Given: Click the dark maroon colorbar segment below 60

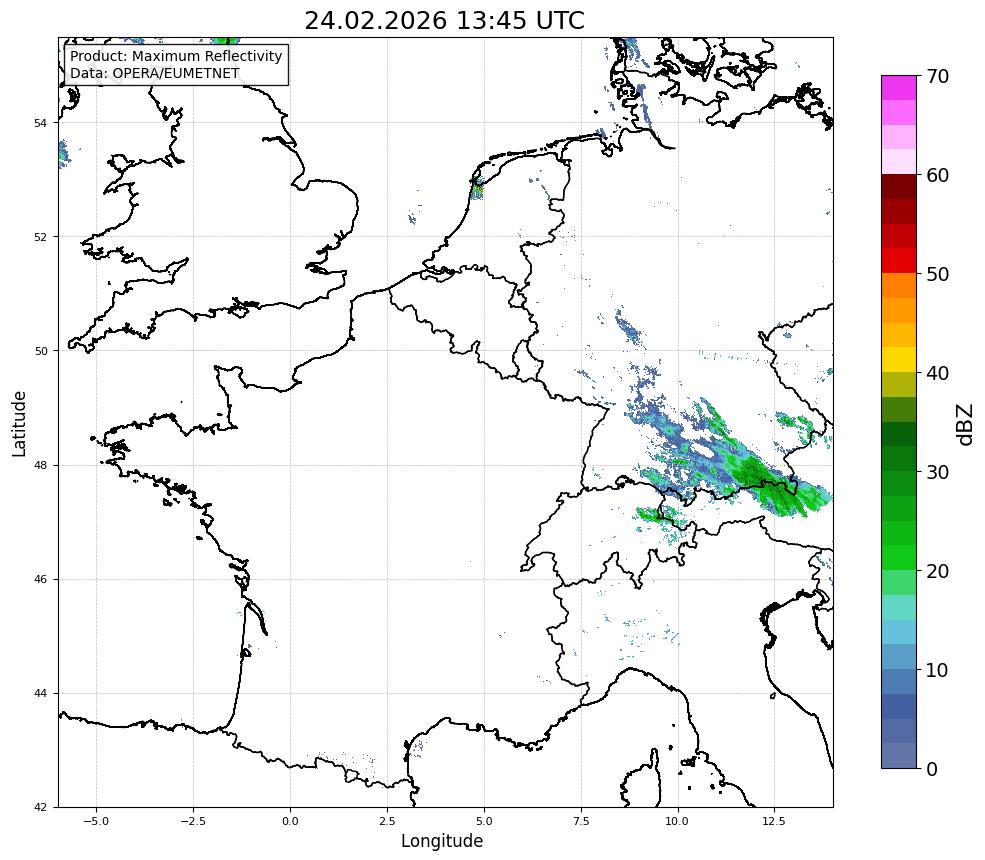Looking at the screenshot, I should click(899, 187).
